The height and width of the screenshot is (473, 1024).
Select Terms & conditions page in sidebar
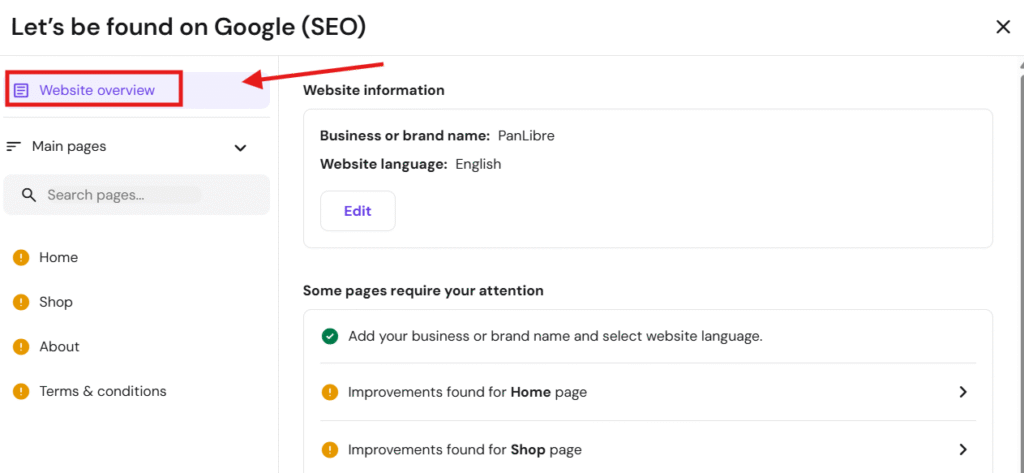pos(103,391)
